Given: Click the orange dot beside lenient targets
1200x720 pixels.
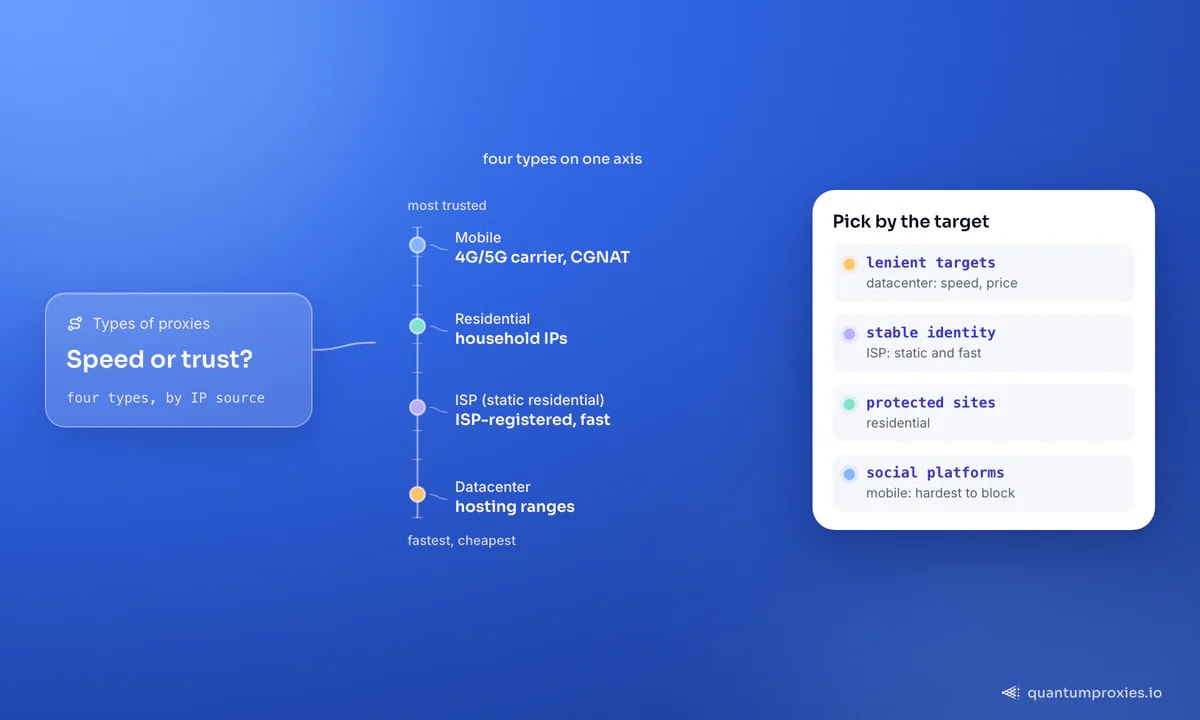Looking at the screenshot, I should click(x=849, y=264).
